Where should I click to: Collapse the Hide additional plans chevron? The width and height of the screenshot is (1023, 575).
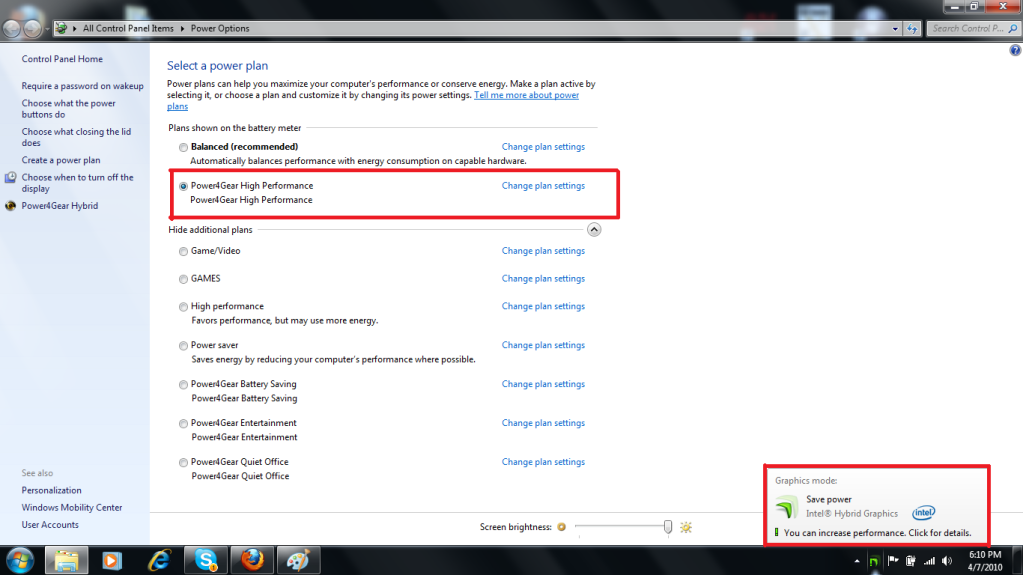tap(594, 230)
